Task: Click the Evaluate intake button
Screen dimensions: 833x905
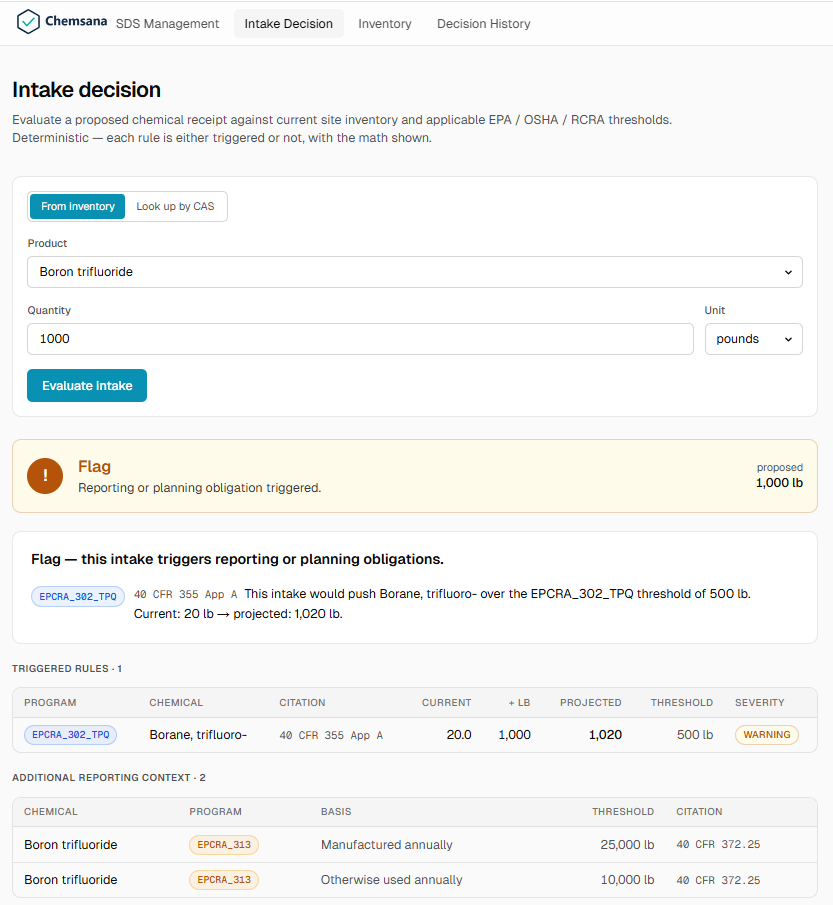Action: tap(87, 386)
